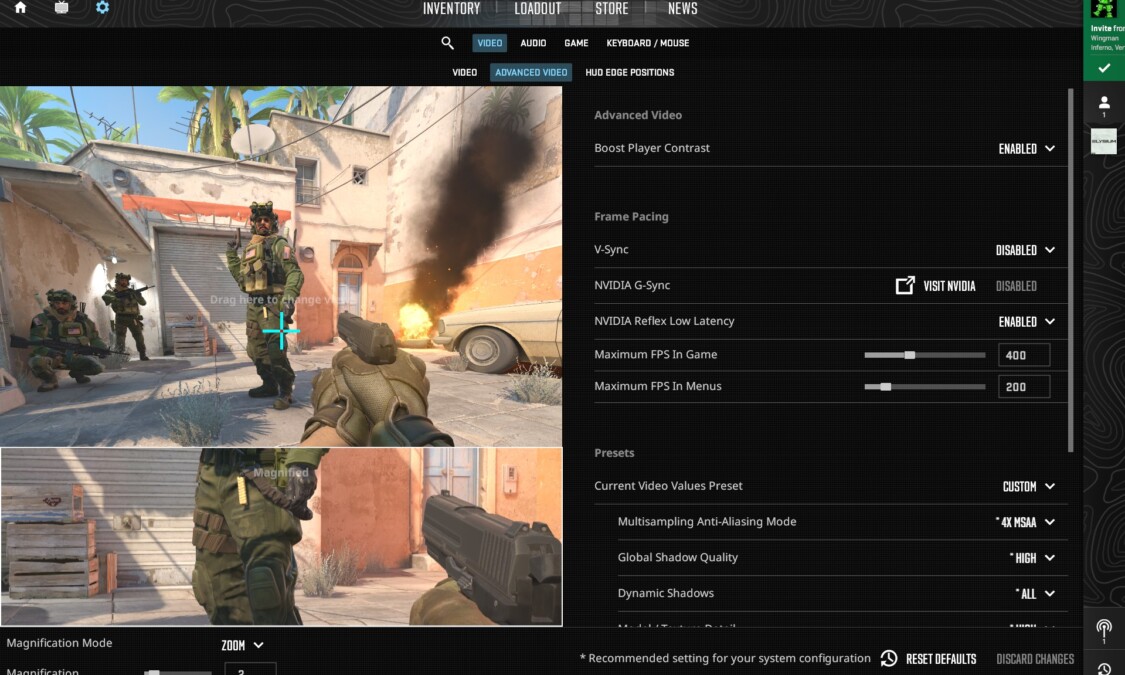
Task: Click the recommended setting footnote text
Action: [725, 658]
